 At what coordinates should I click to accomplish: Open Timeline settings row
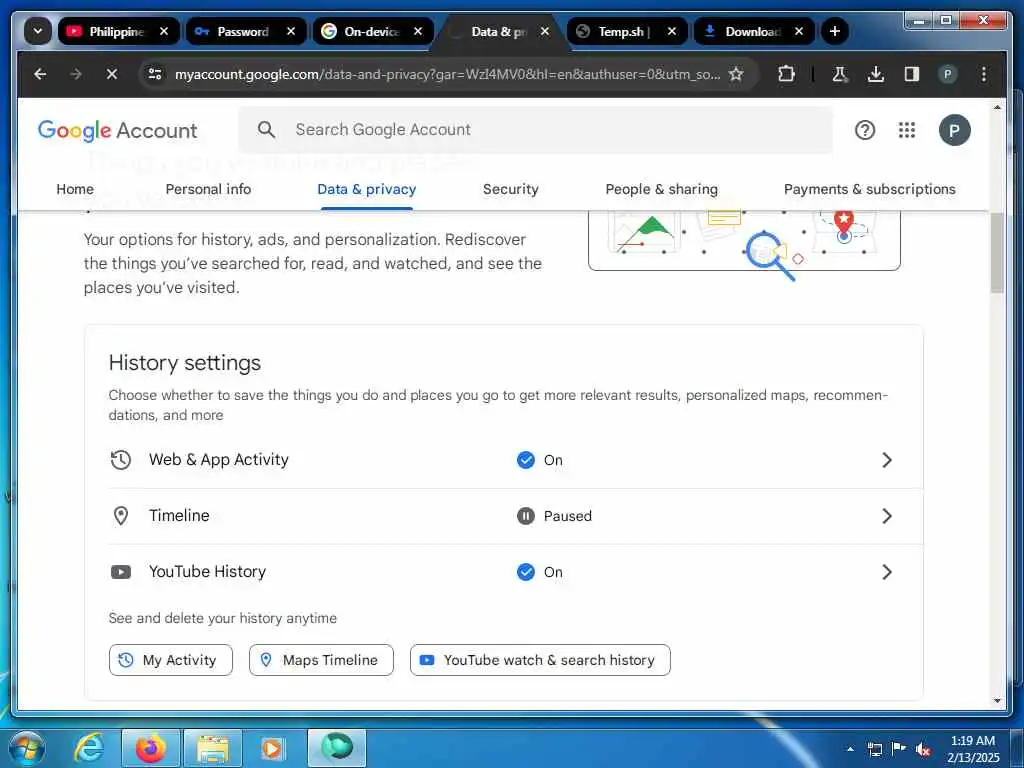pyautogui.click(x=516, y=516)
